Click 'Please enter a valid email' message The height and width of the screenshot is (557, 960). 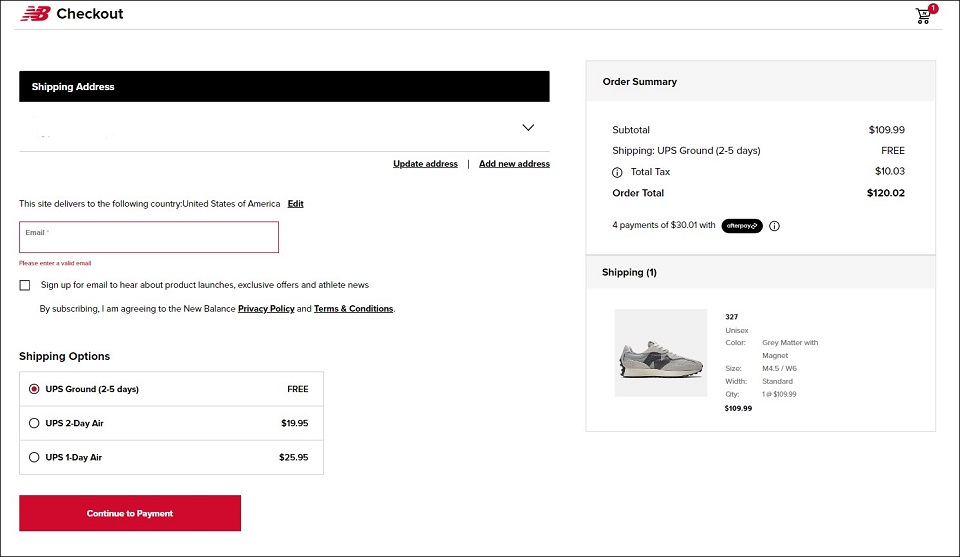[55, 263]
